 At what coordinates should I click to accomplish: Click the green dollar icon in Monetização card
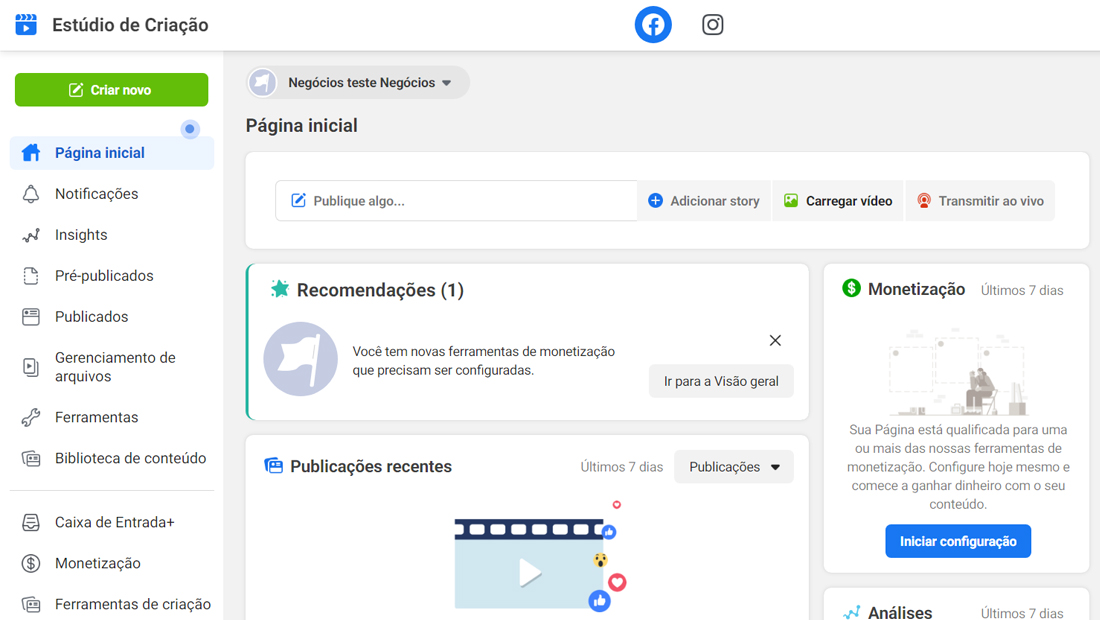[851, 288]
